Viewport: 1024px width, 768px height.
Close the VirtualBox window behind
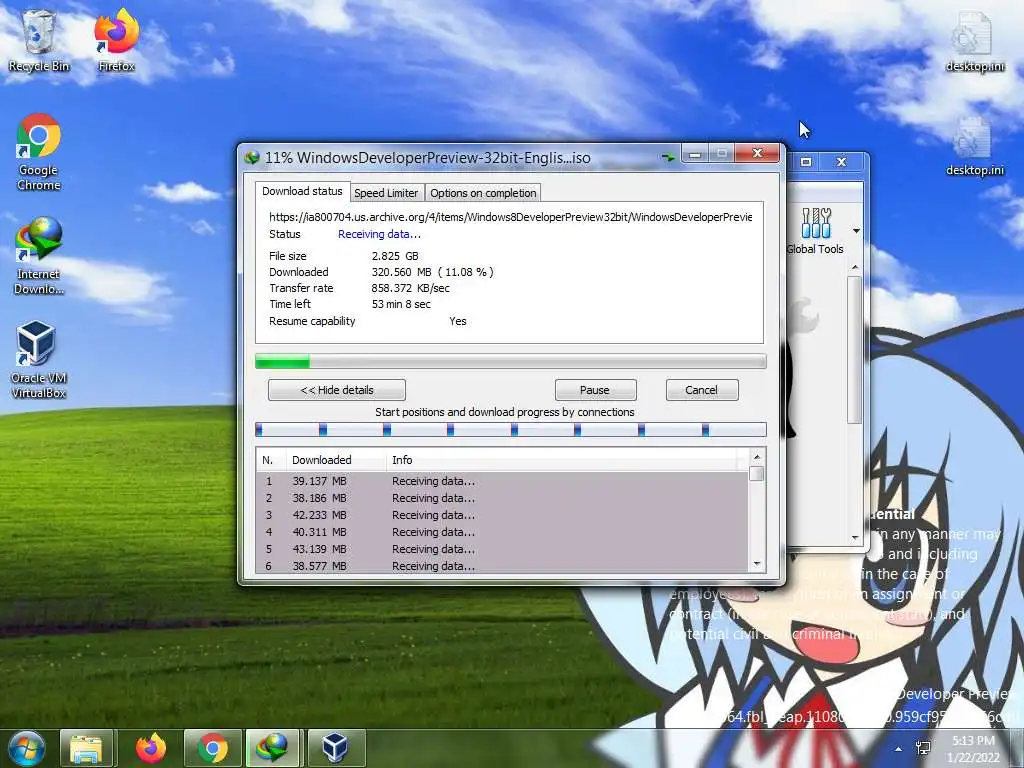click(842, 161)
